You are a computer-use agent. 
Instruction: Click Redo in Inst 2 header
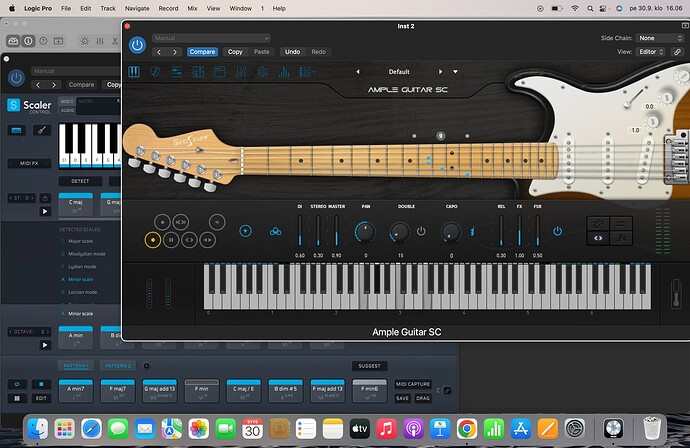click(319, 52)
